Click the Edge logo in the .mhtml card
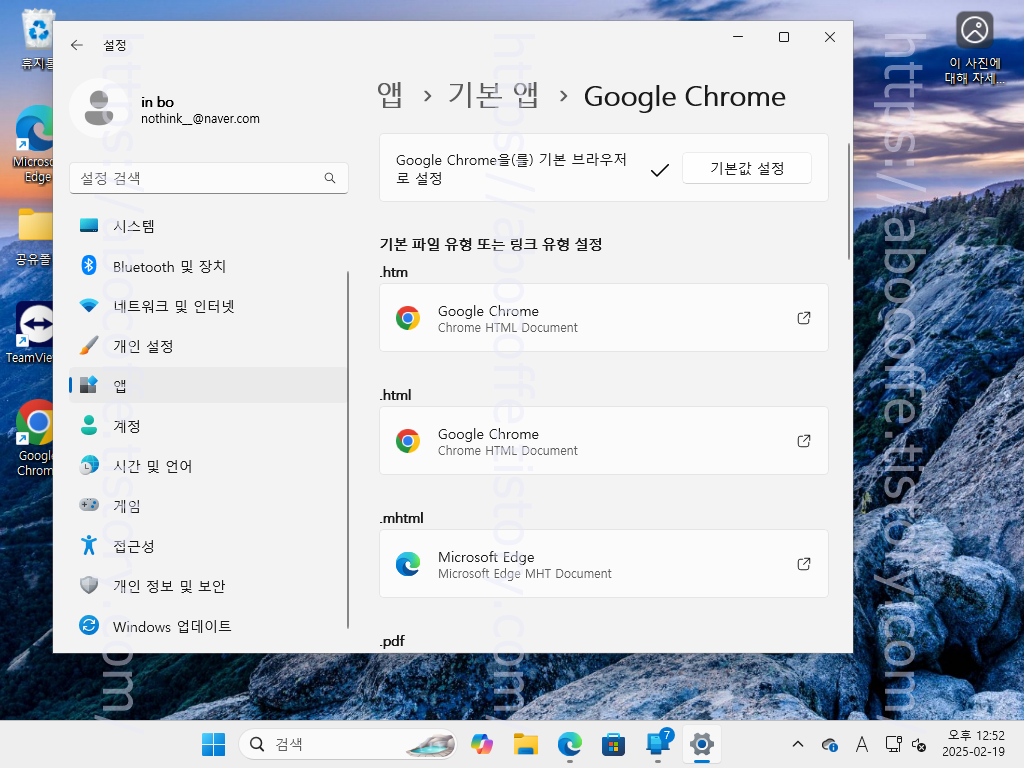The height and width of the screenshot is (768, 1024). tap(408, 564)
